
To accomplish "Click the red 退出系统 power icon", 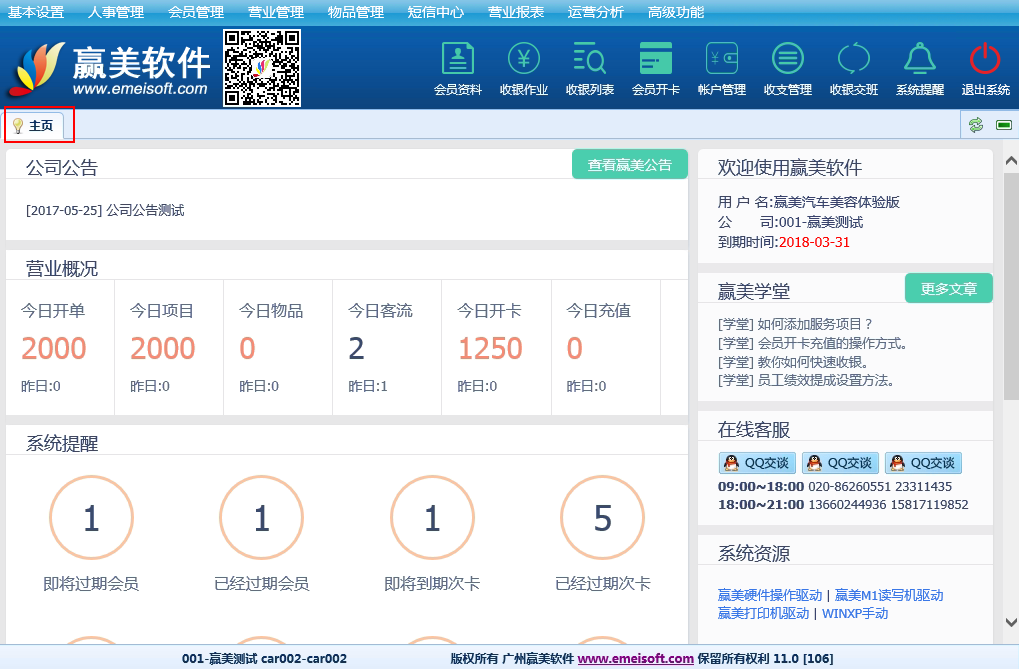I will (986, 61).
